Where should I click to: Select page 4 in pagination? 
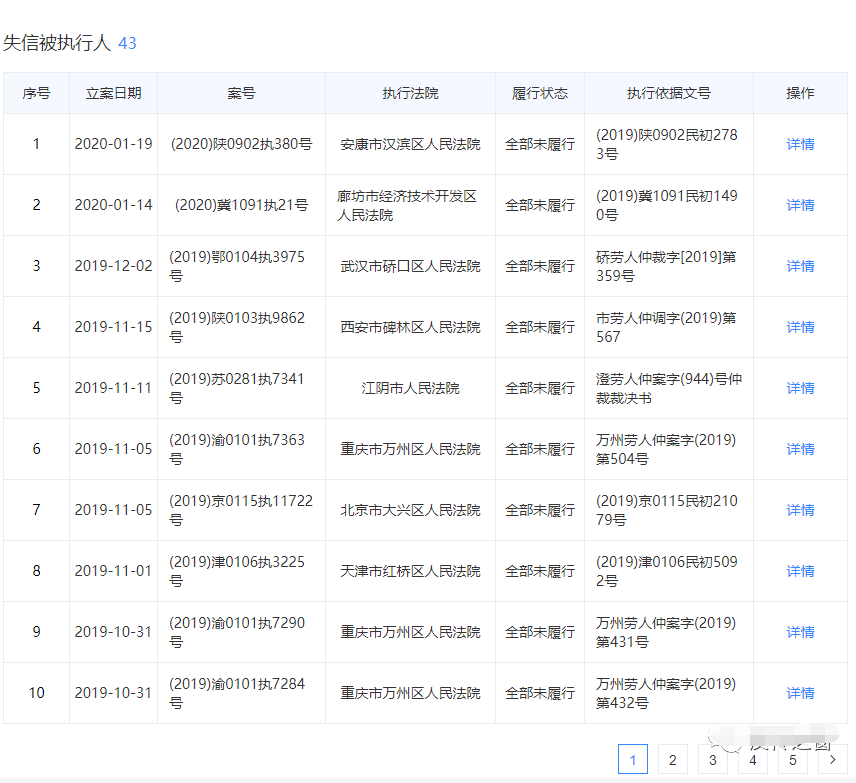[x=753, y=760]
